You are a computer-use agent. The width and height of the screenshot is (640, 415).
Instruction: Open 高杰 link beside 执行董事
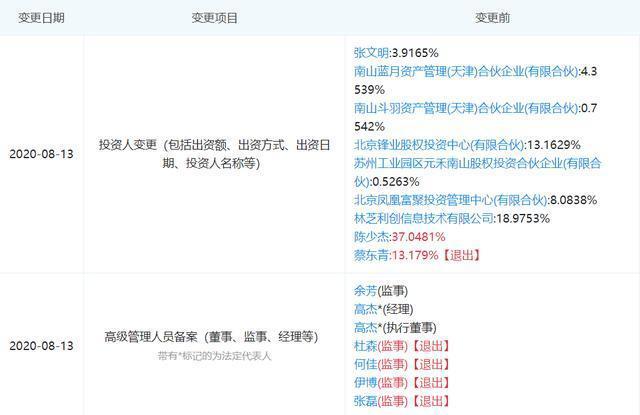coord(365,328)
